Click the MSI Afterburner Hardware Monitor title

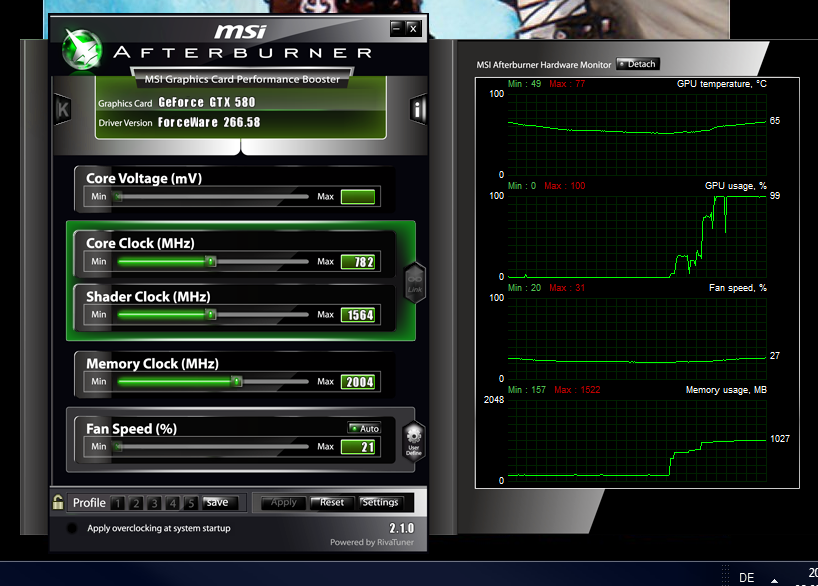[544, 65]
